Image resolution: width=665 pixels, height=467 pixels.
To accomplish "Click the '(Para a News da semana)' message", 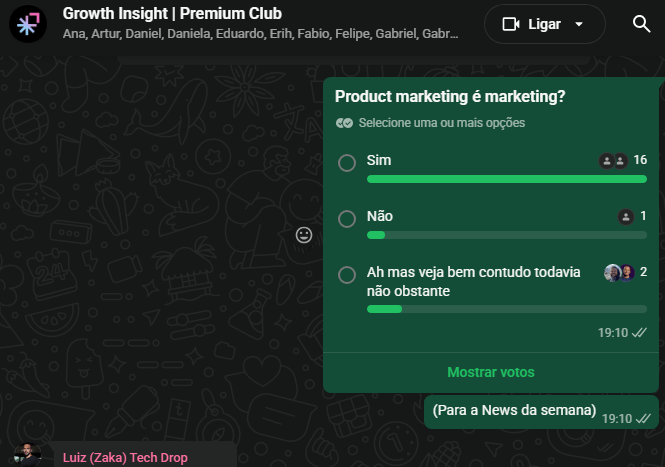I will coord(514,410).
